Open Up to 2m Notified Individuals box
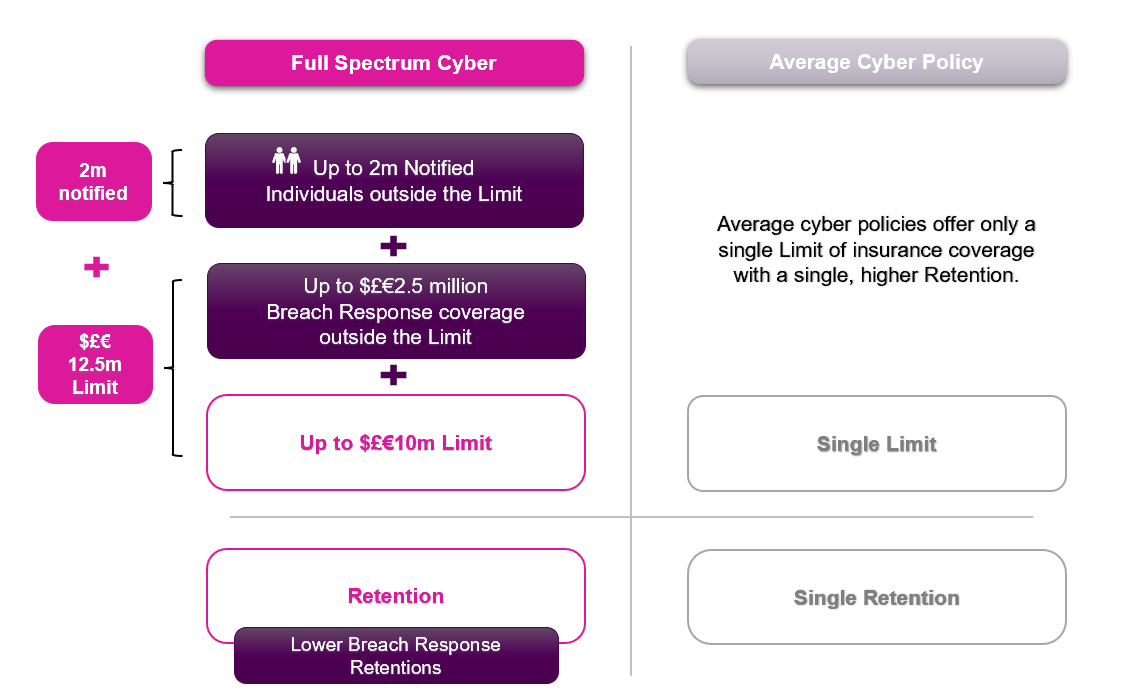Image resolution: width=1132 pixels, height=695 pixels. pyautogui.click(x=394, y=180)
